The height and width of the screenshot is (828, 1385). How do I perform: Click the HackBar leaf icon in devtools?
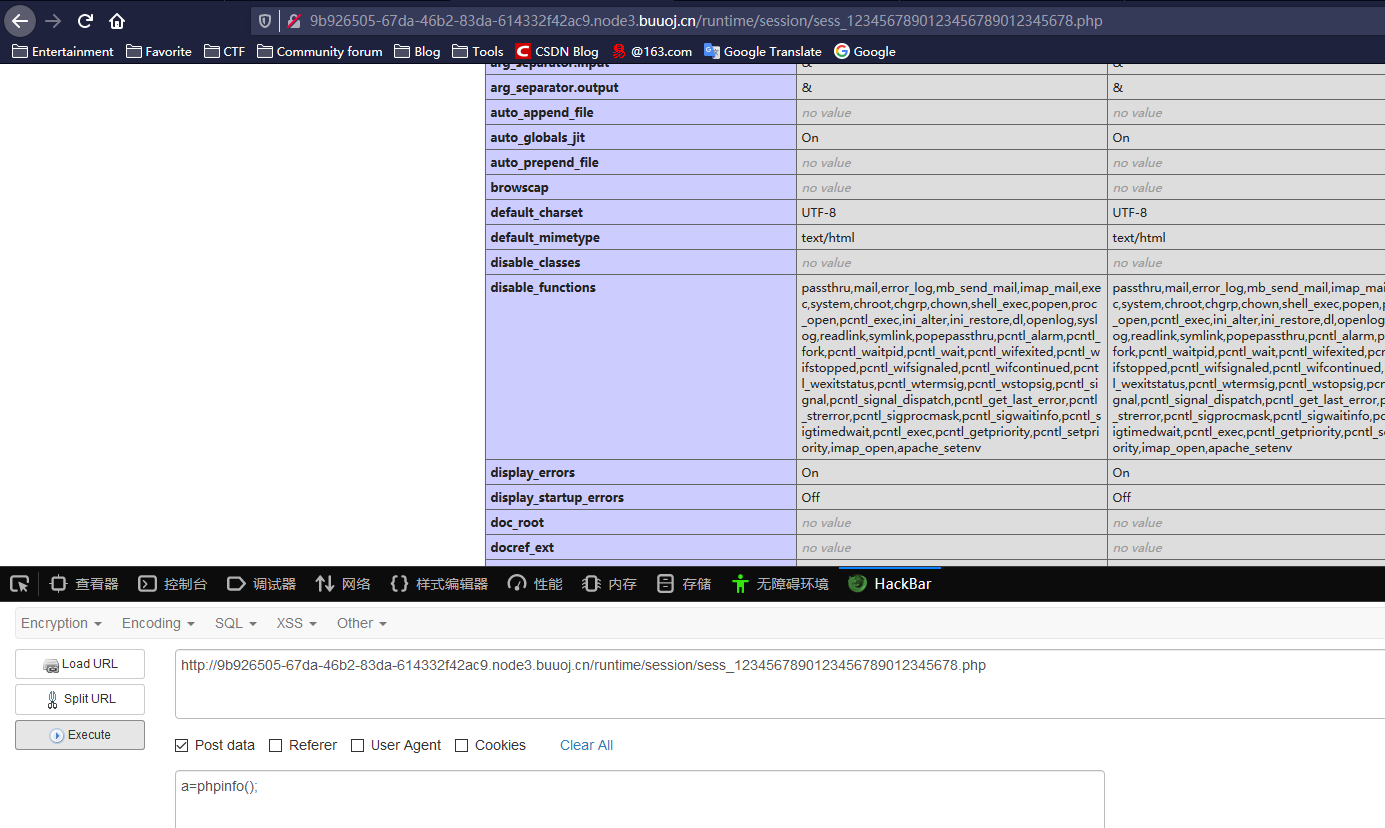856,583
